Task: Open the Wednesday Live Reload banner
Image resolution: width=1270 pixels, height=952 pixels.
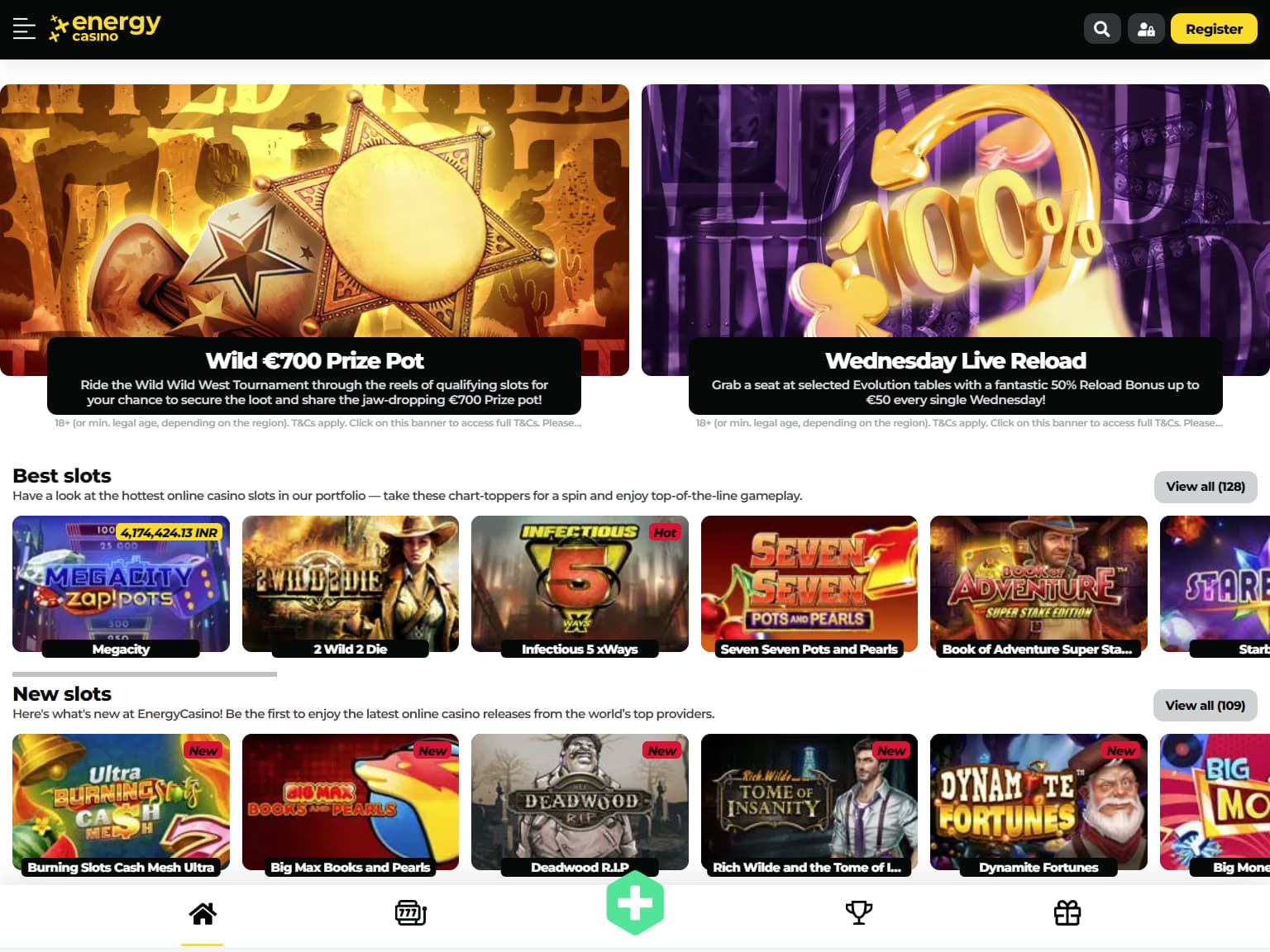Action: click(x=956, y=231)
